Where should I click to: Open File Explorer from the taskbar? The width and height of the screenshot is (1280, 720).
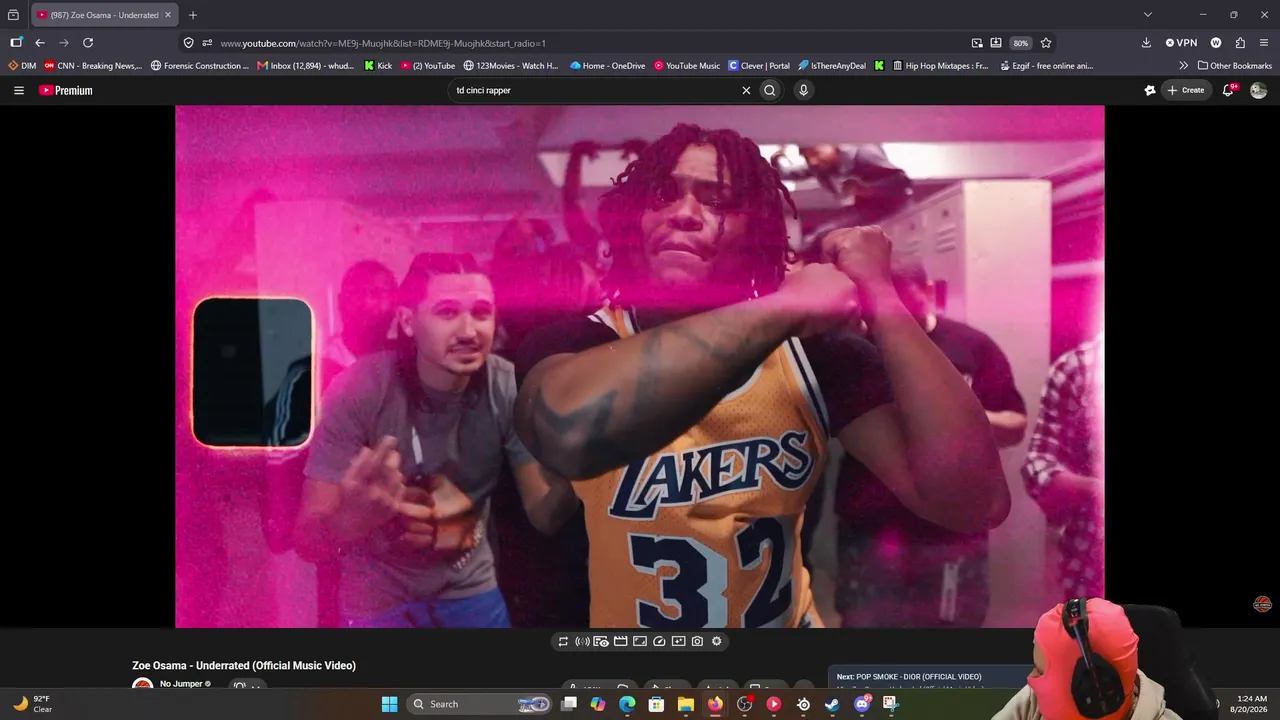(x=686, y=704)
